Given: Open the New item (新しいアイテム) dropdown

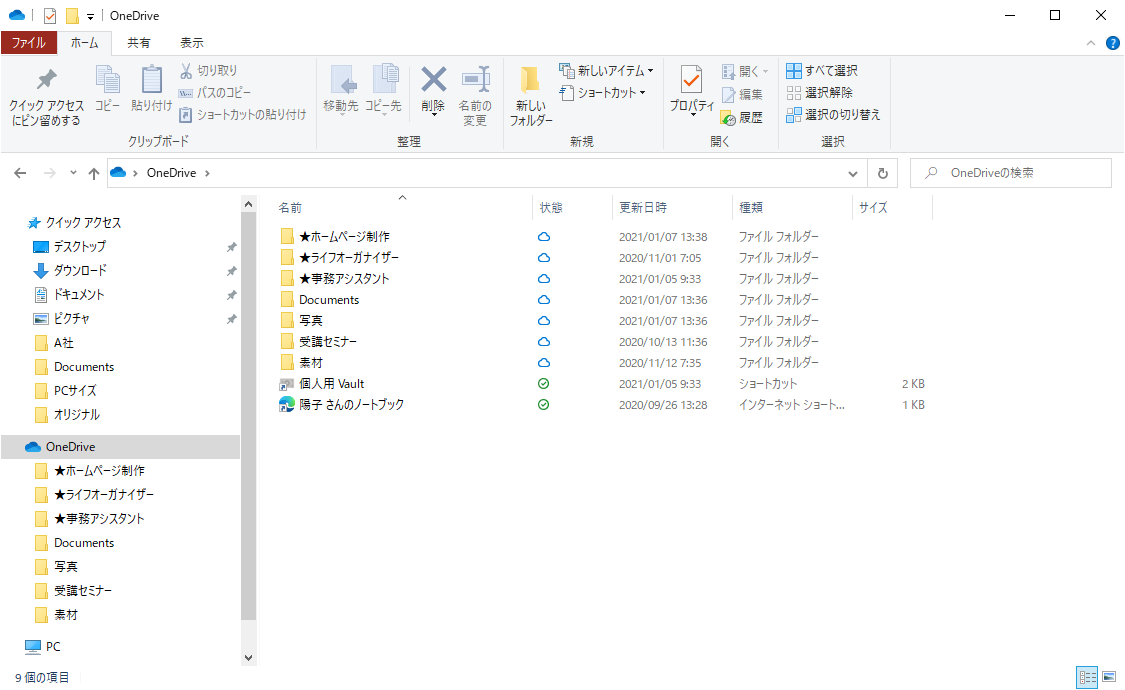Looking at the screenshot, I should coord(606,70).
